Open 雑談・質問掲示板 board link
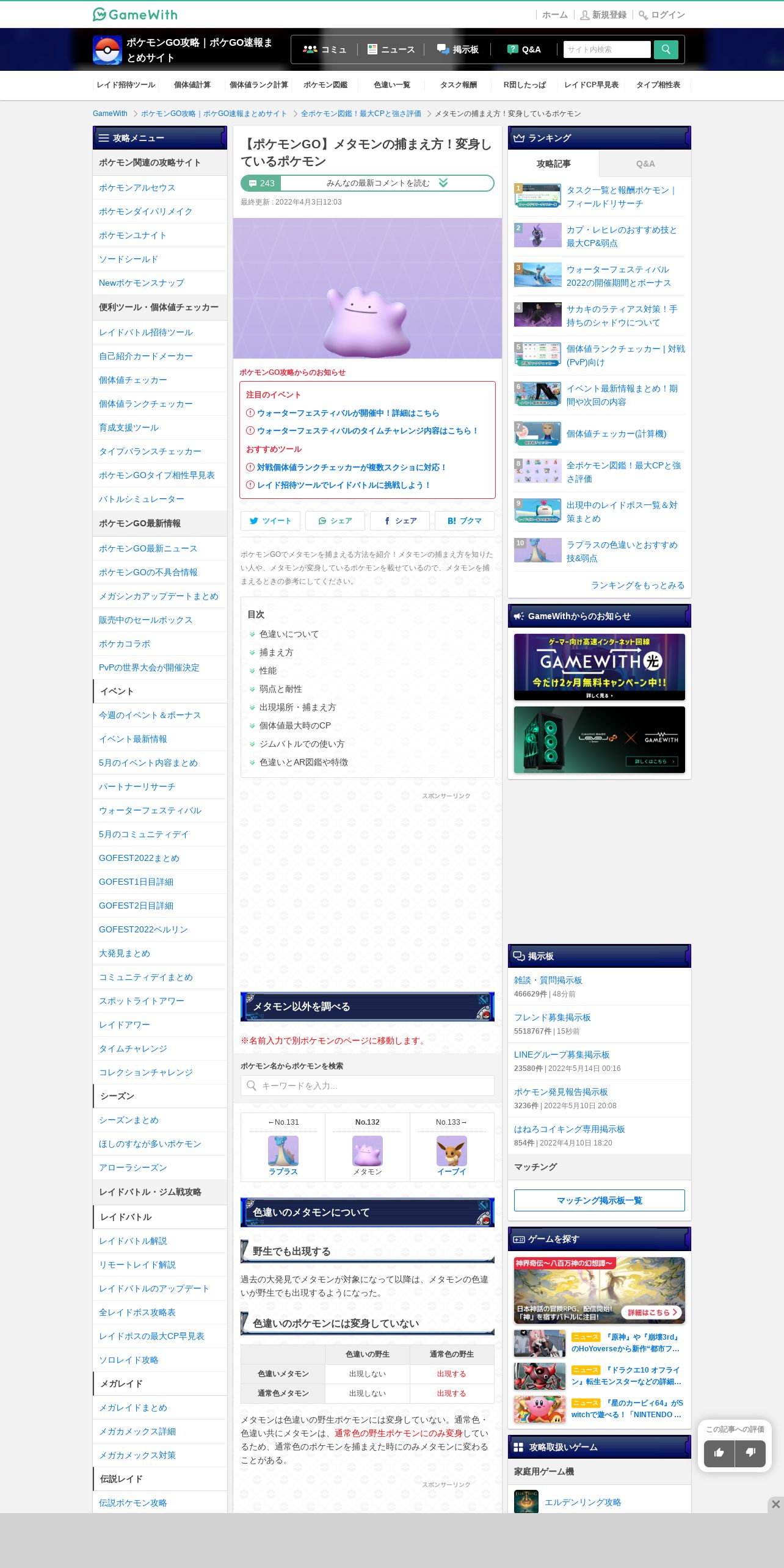The width and height of the screenshot is (784, 1568). 548,980
